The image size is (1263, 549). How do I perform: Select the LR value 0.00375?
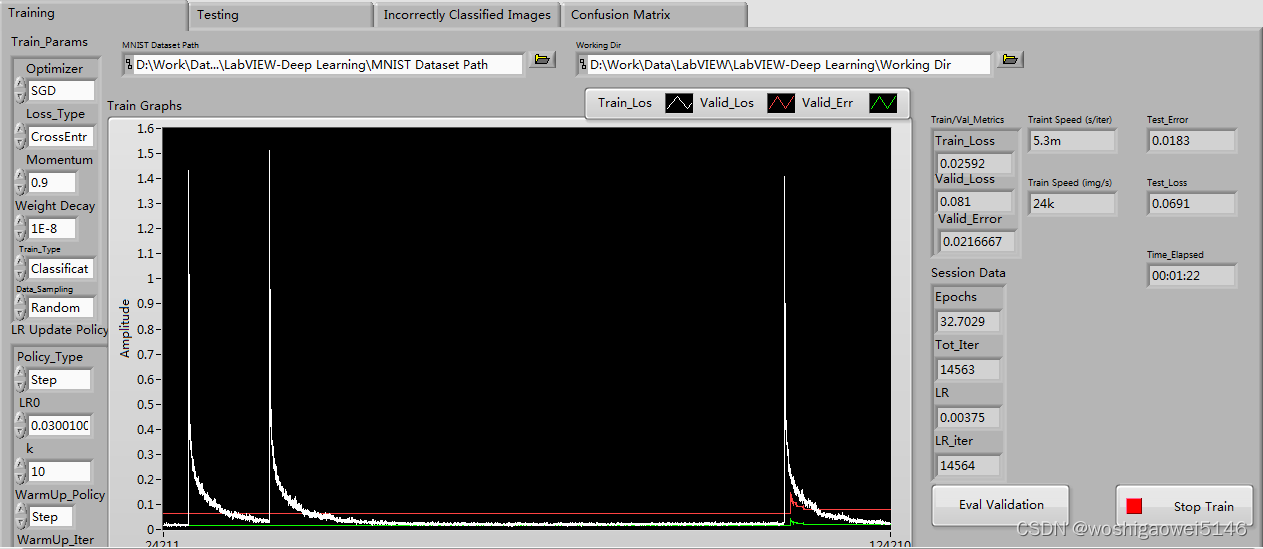point(967,417)
